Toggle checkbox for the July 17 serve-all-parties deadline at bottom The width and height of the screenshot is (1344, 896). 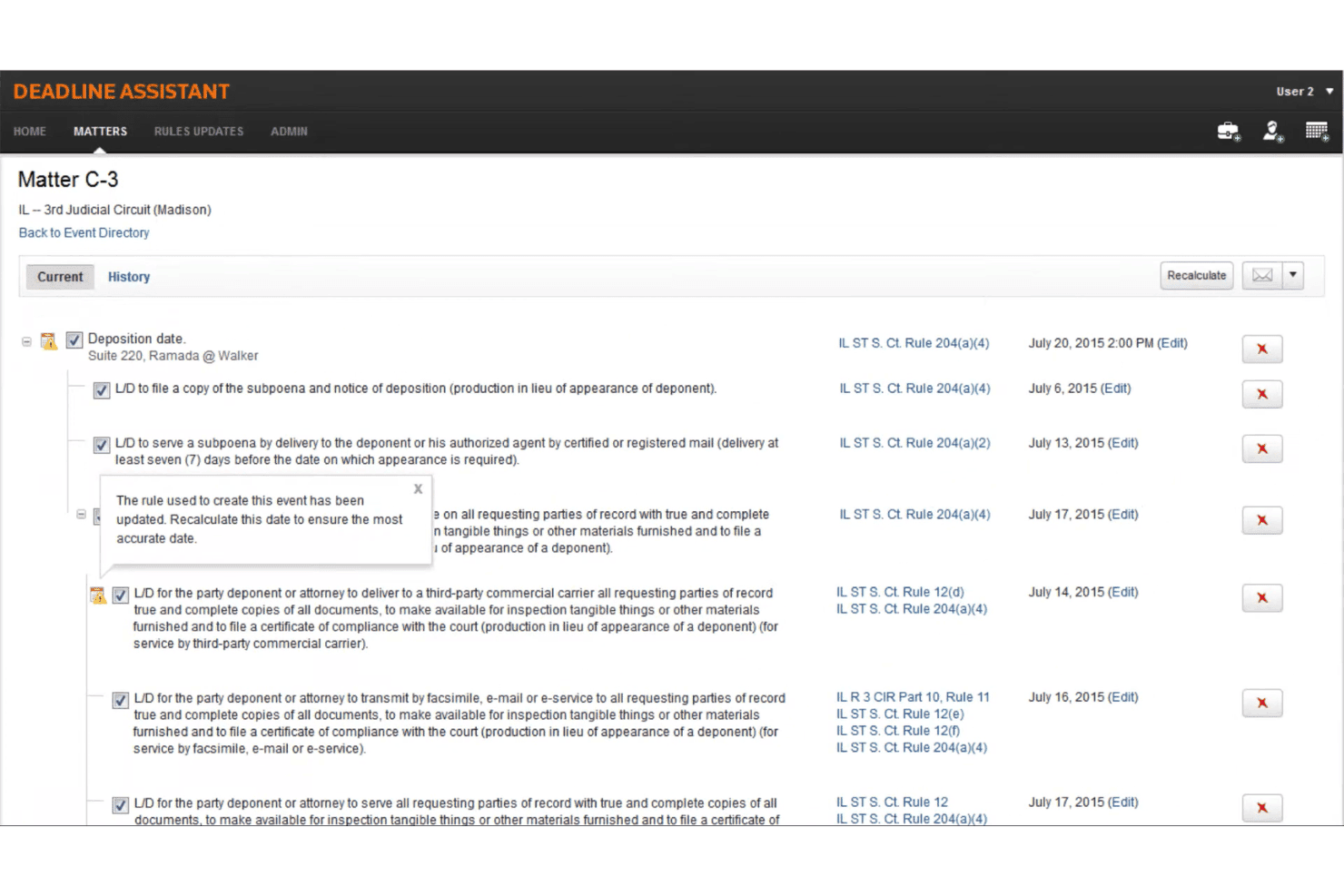pyautogui.click(x=120, y=805)
